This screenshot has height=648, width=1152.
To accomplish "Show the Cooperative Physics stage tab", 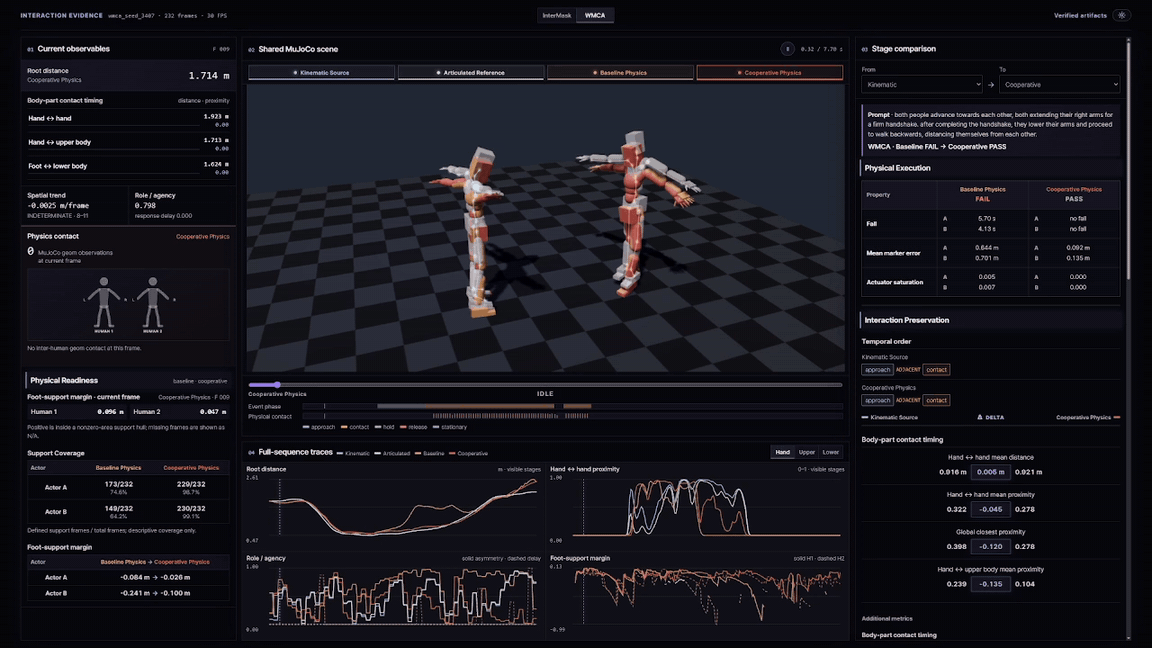I will point(769,73).
